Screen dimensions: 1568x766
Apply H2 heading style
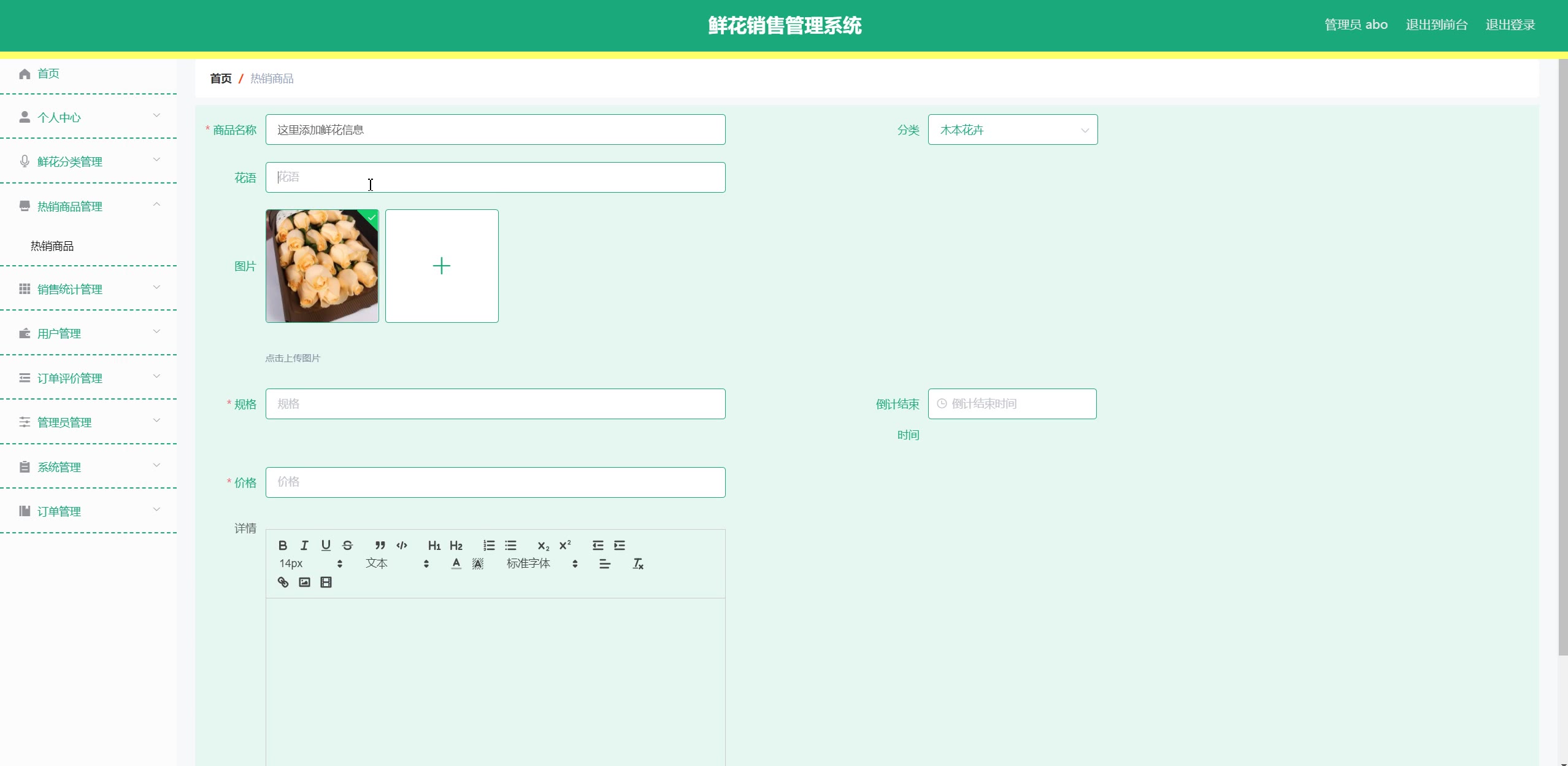pos(456,545)
